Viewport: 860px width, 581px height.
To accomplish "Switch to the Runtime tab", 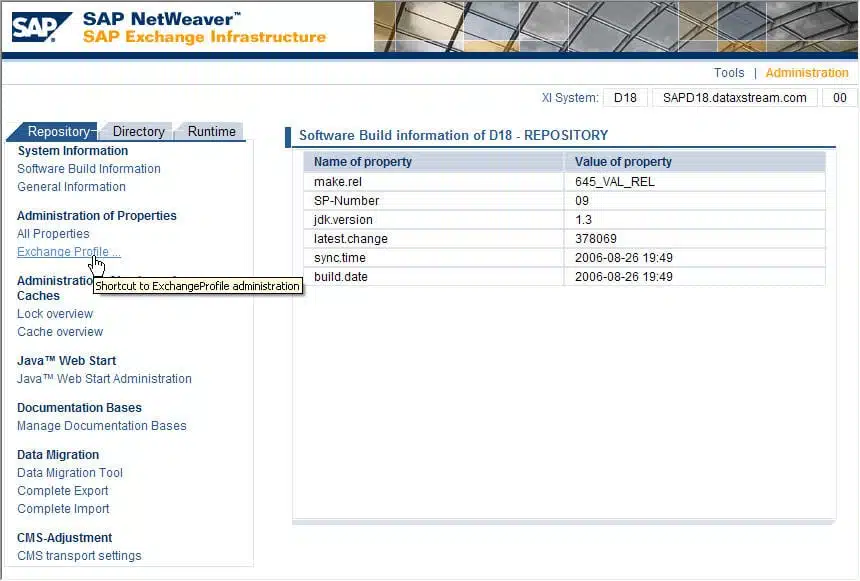I will point(211,131).
